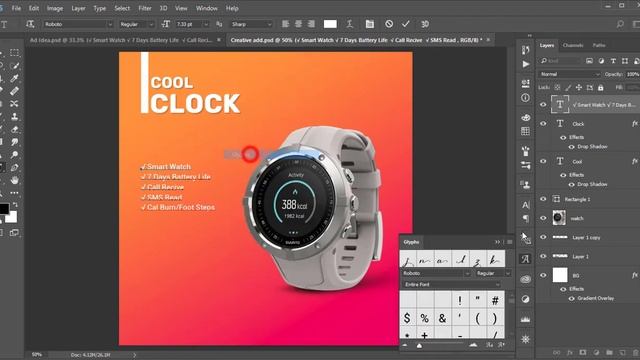Lock all attributes of the layer

[x=600, y=87]
